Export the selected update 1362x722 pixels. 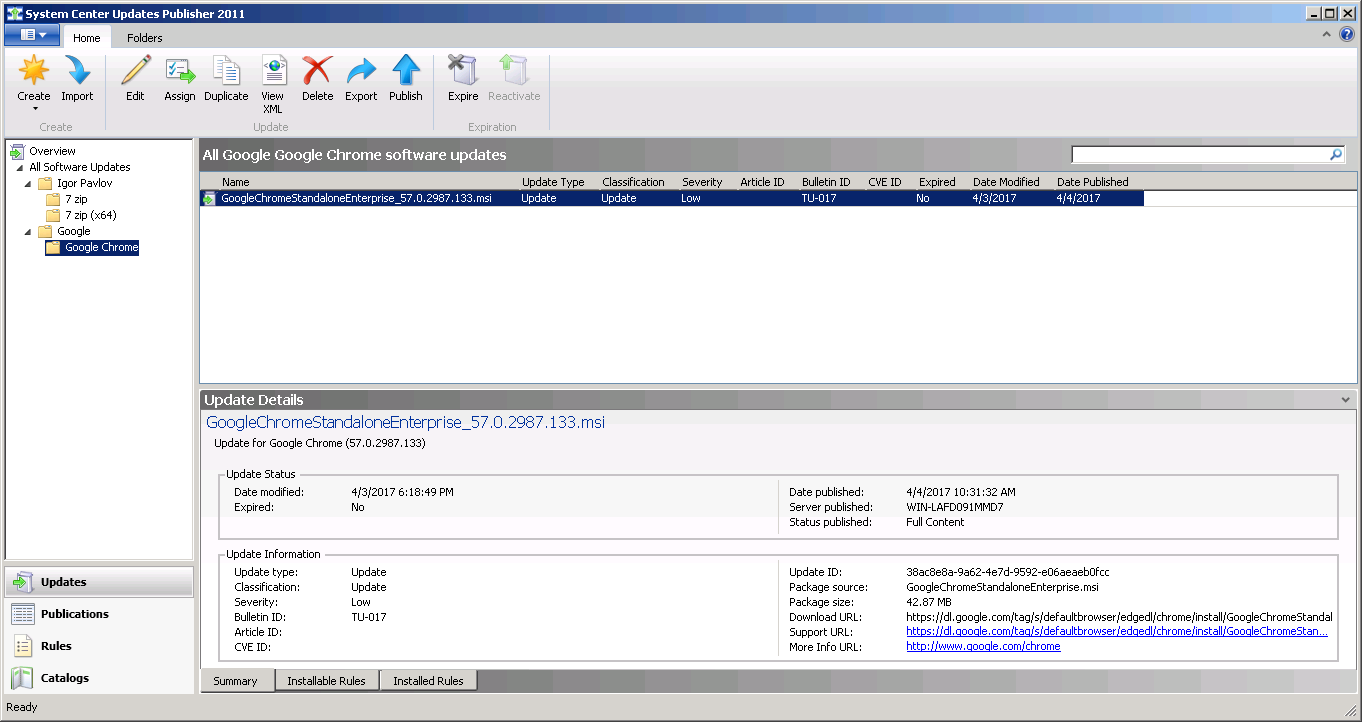click(x=361, y=80)
